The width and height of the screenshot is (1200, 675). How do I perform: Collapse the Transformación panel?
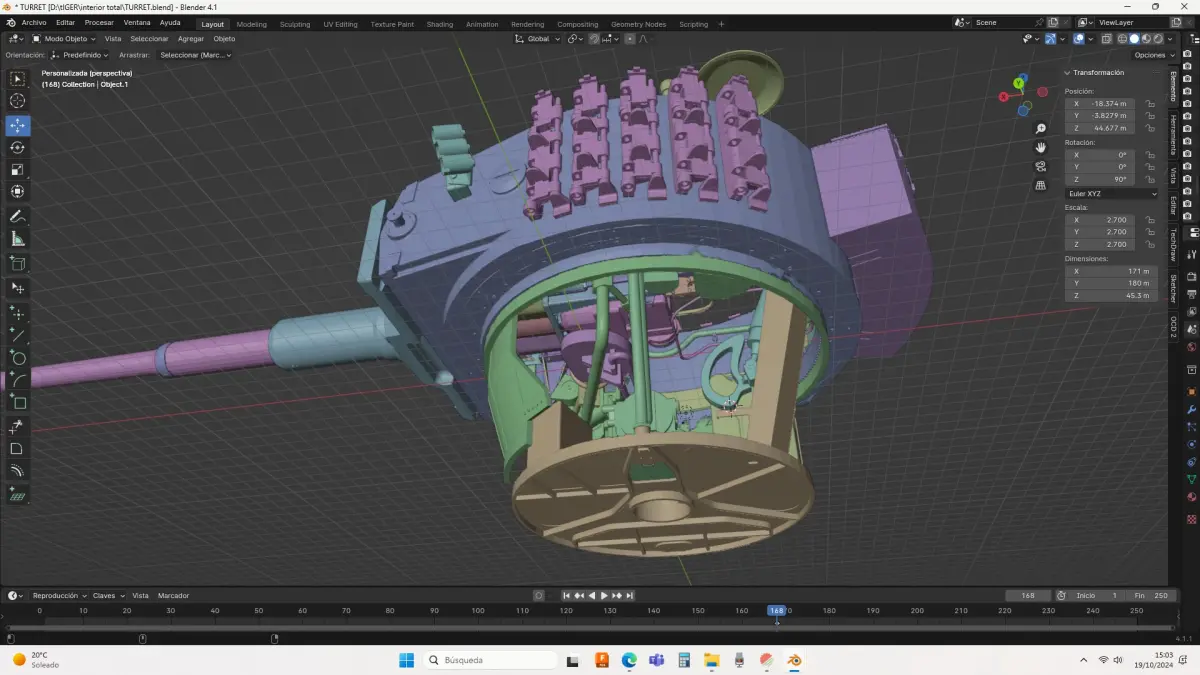click(1094, 72)
